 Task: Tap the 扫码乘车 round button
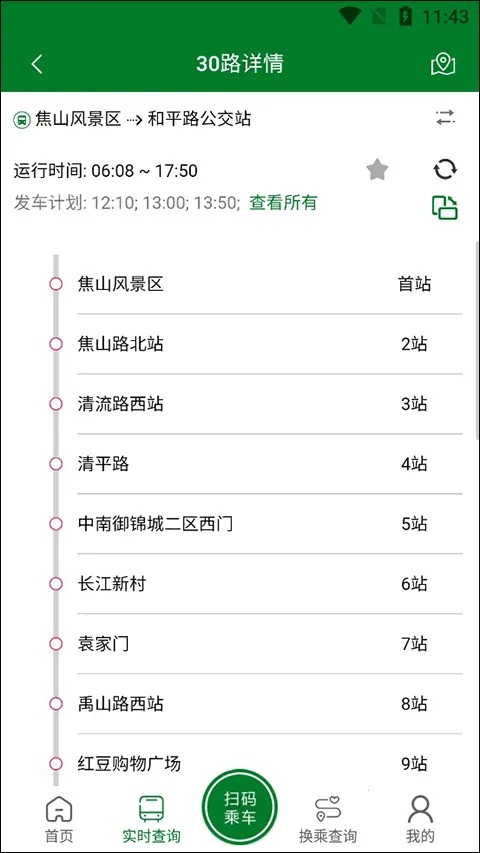pos(240,807)
